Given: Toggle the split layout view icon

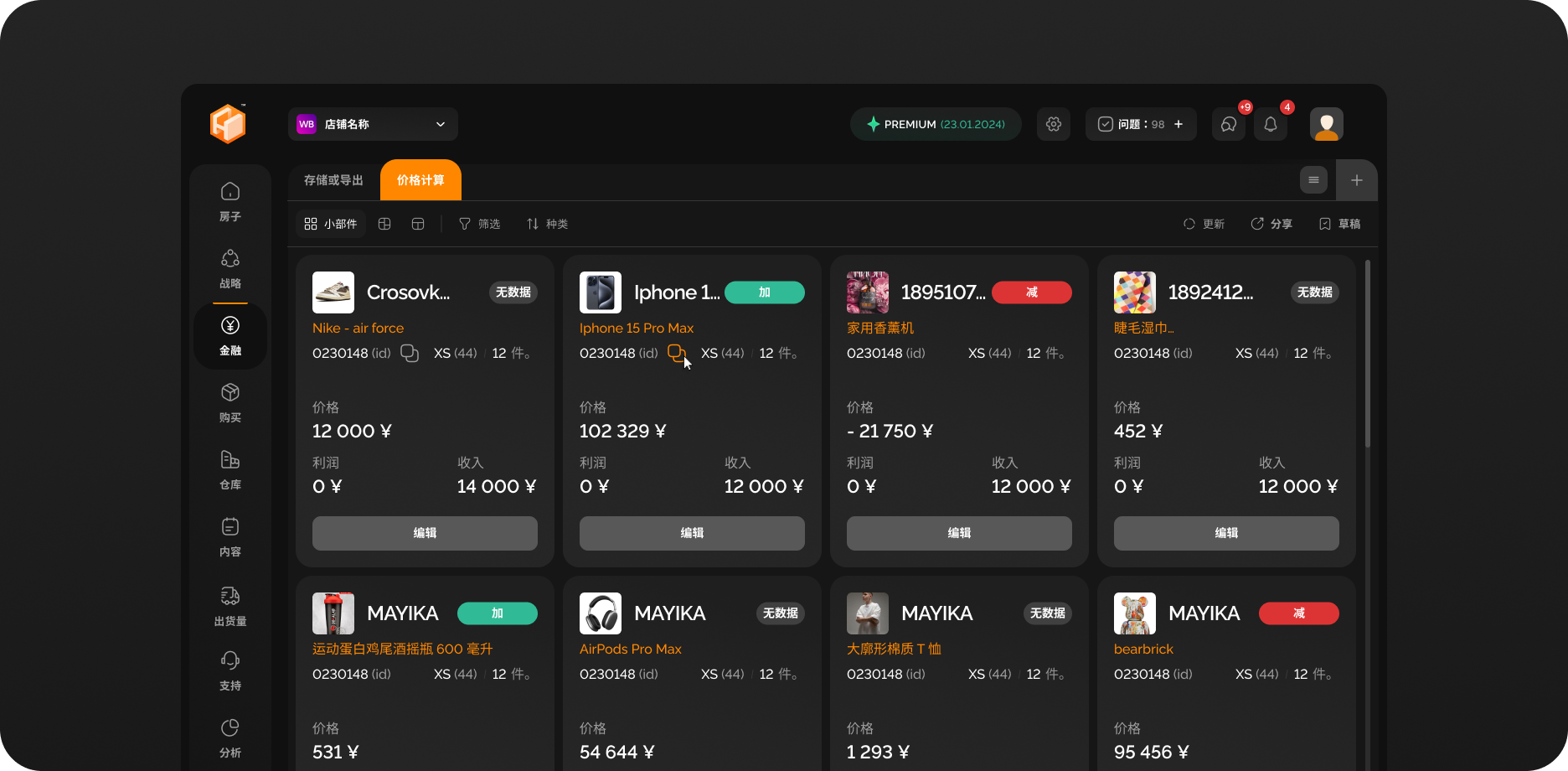Looking at the screenshot, I should click(x=418, y=224).
